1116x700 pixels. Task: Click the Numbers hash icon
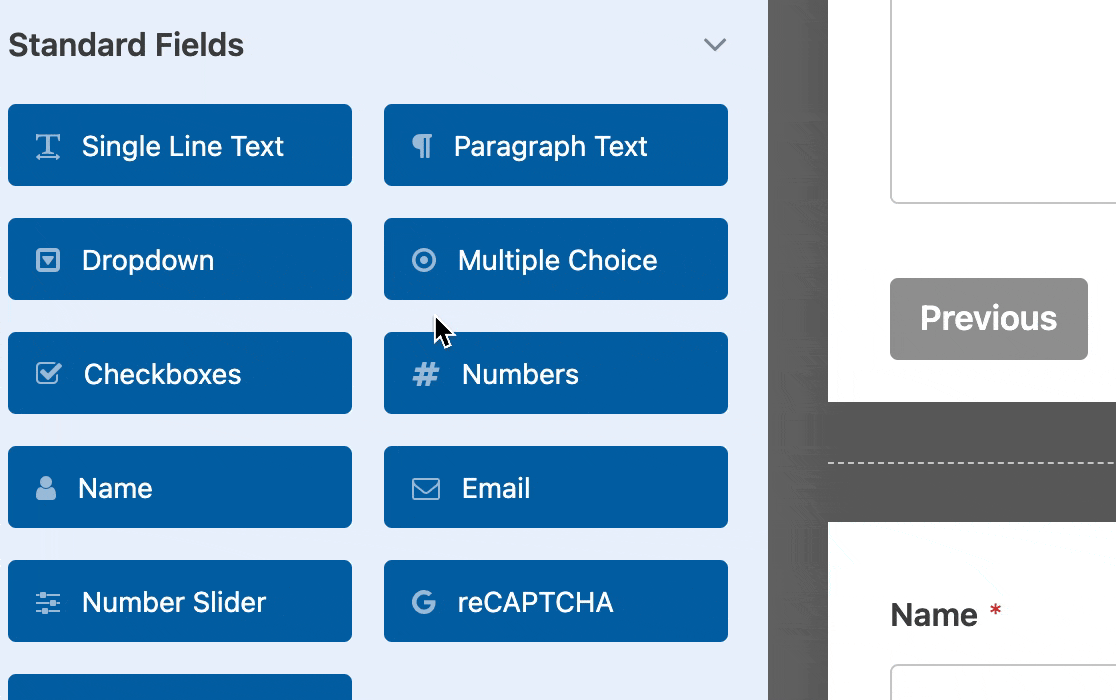[x=423, y=373]
